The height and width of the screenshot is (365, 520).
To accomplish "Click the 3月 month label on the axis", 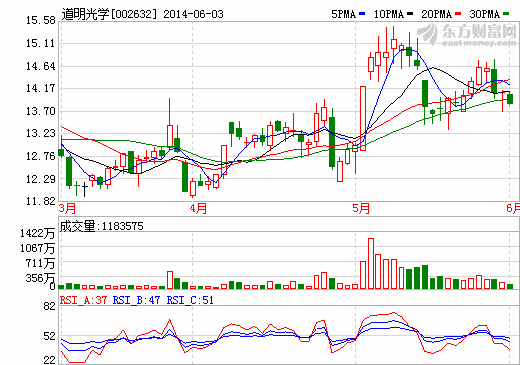I will tap(67, 208).
